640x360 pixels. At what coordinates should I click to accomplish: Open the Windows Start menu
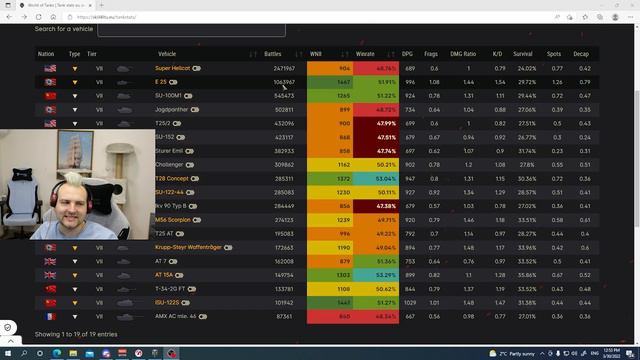coord(8,353)
